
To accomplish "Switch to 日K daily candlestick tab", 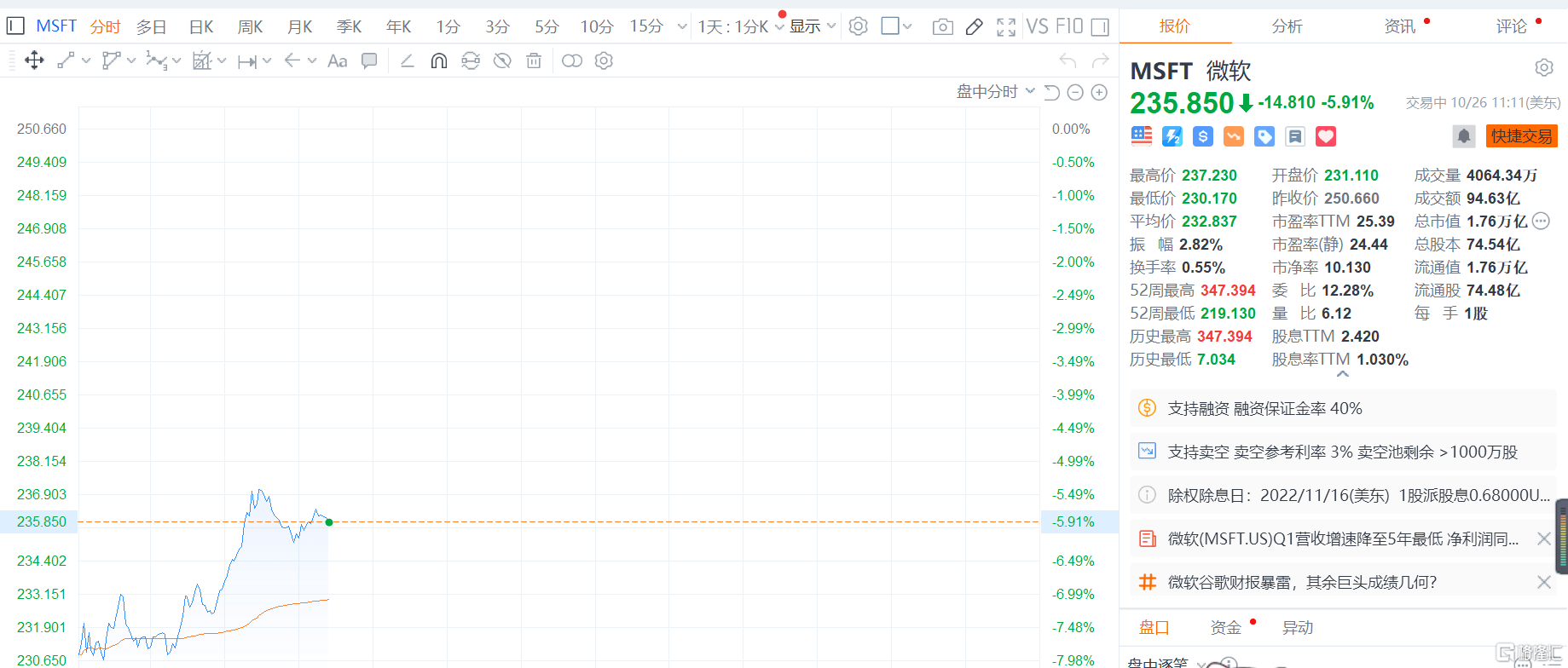I will coord(201,26).
